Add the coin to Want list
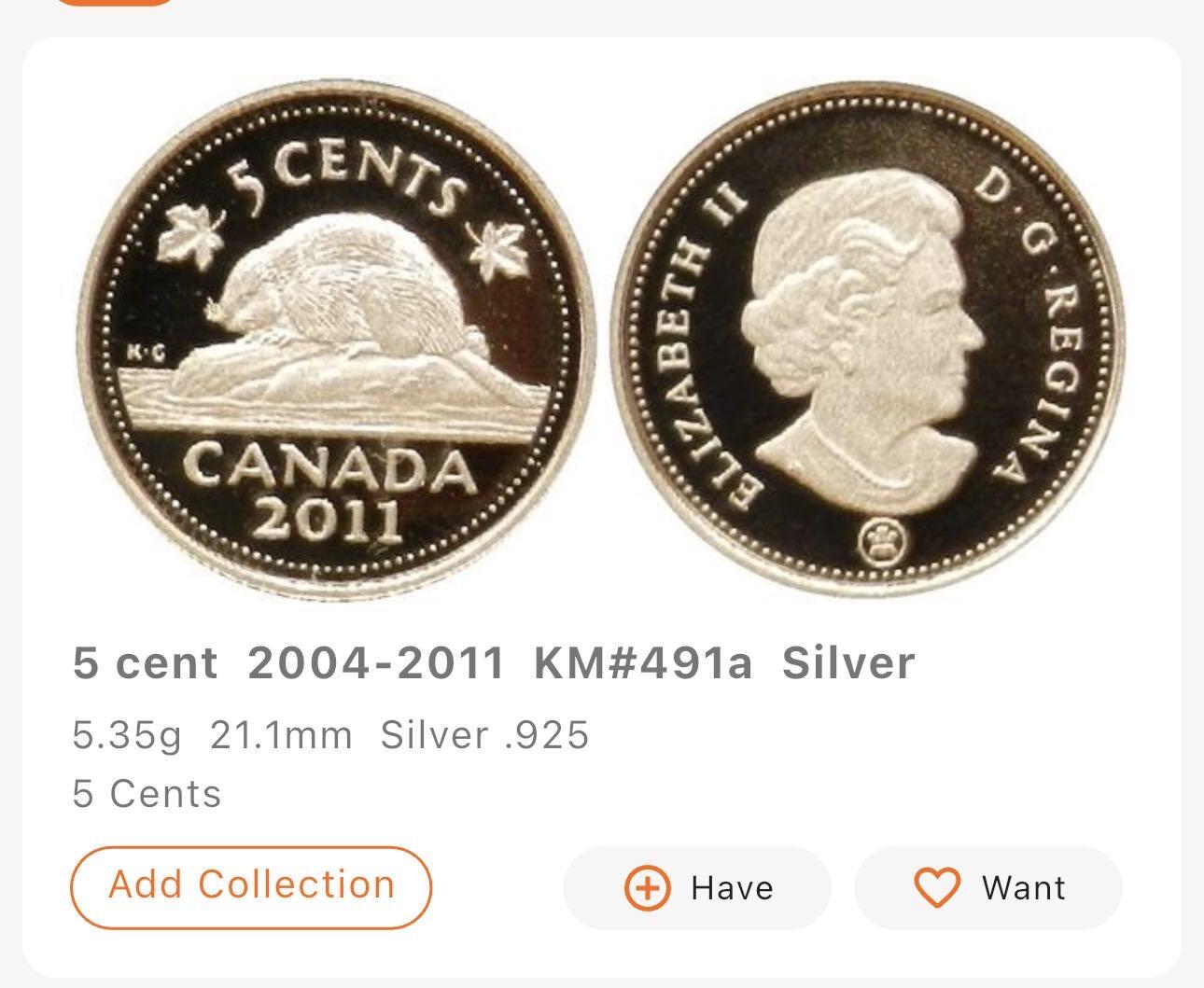This screenshot has height=988, width=1204. click(988, 887)
